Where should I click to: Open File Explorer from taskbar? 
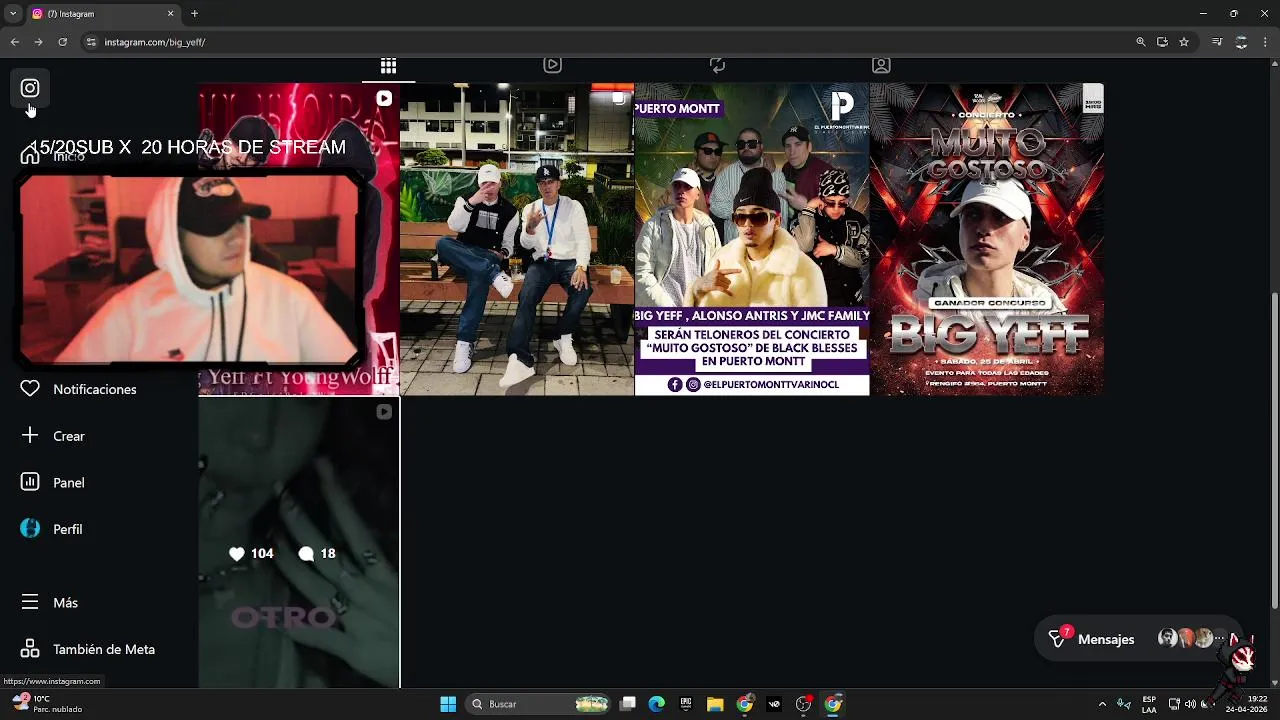(715, 704)
